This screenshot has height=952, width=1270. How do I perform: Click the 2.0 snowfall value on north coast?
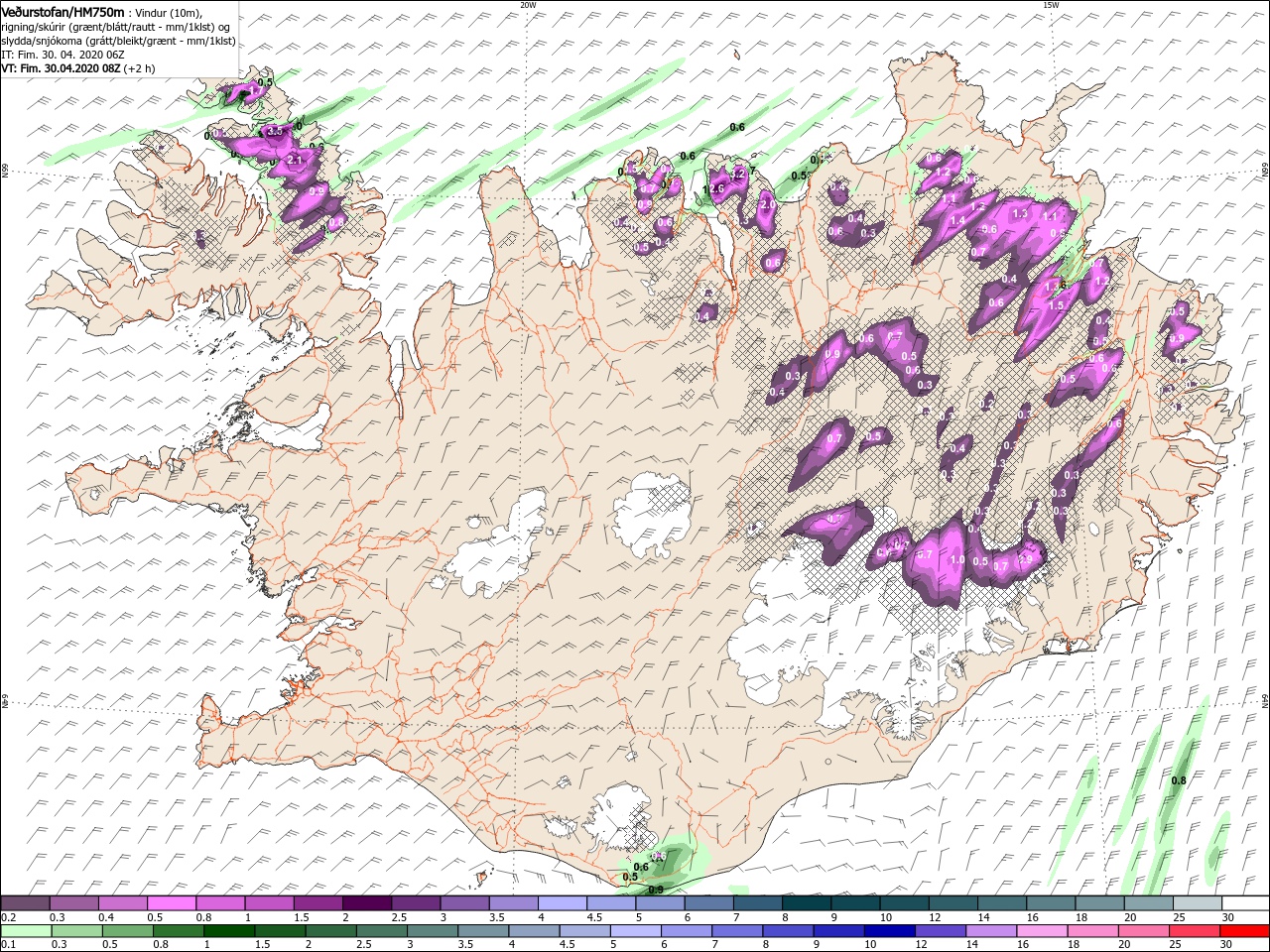[767, 204]
